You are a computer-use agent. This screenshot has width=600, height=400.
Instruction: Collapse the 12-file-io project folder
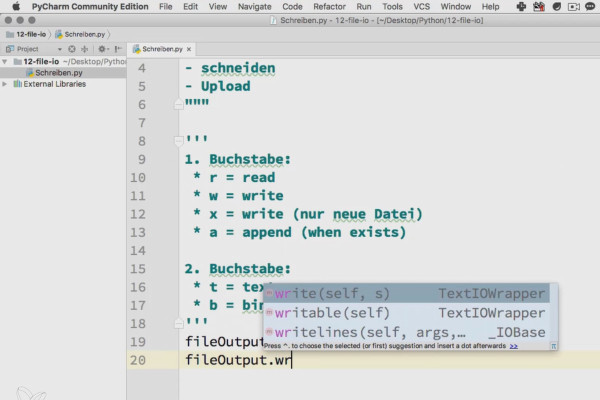(x=5, y=61)
